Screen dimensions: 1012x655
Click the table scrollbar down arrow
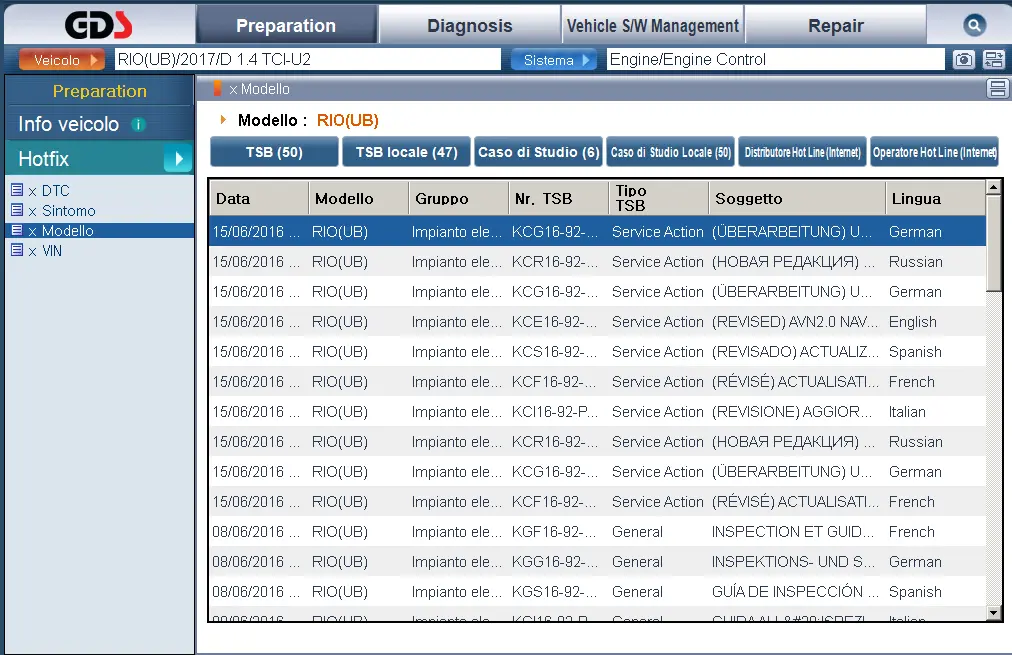click(993, 612)
